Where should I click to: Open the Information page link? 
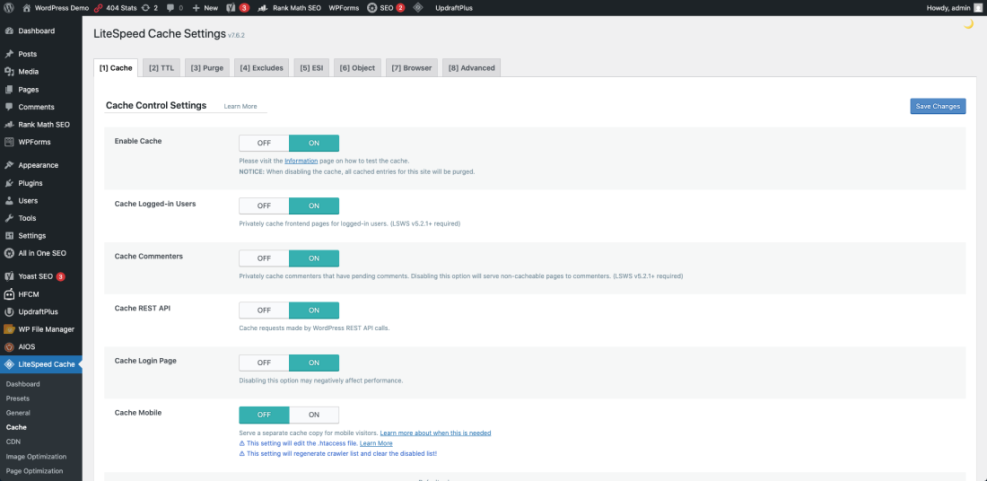coord(301,161)
